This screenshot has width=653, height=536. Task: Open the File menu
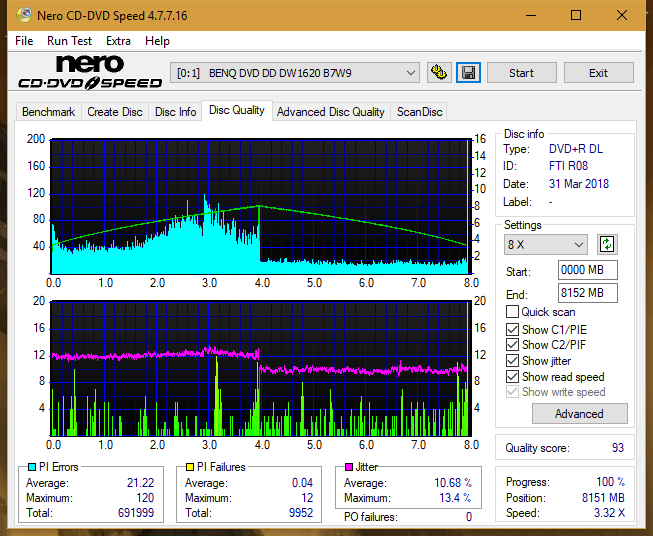click(24, 41)
